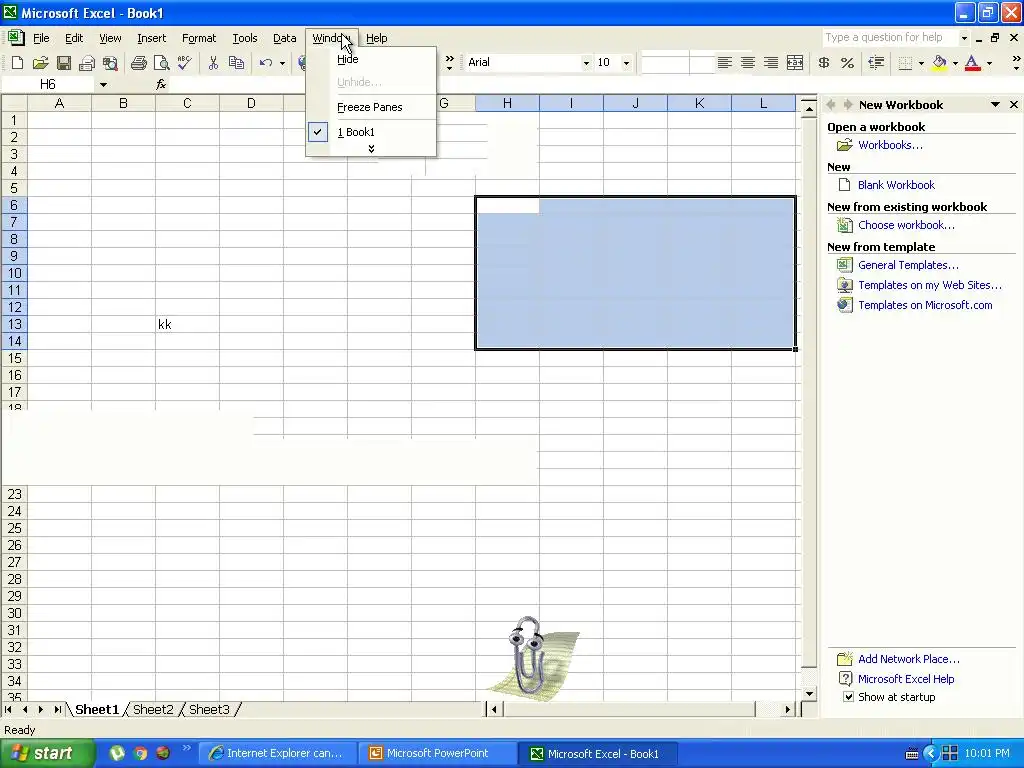Click the New blank workbook toolbar icon

(x=18, y=63)
